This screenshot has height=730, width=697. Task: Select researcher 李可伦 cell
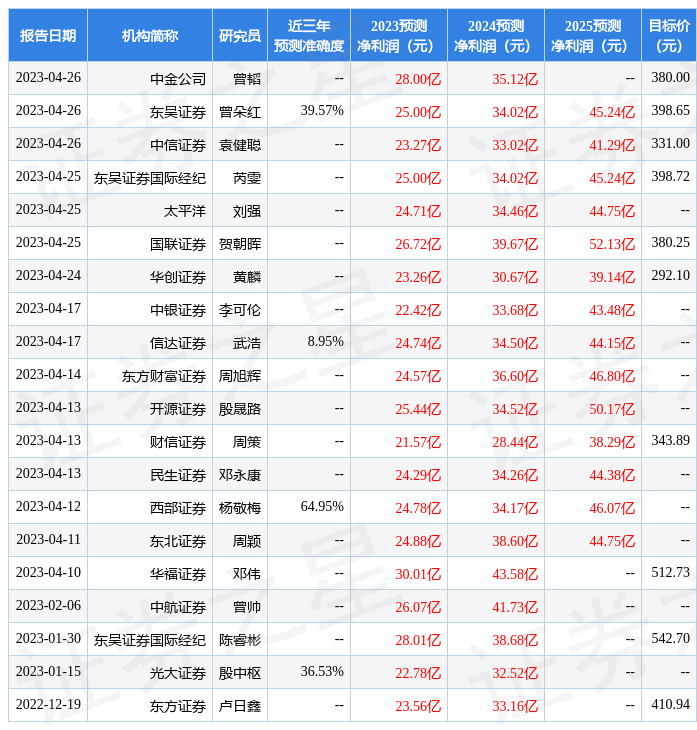click(x=240, y=310)
